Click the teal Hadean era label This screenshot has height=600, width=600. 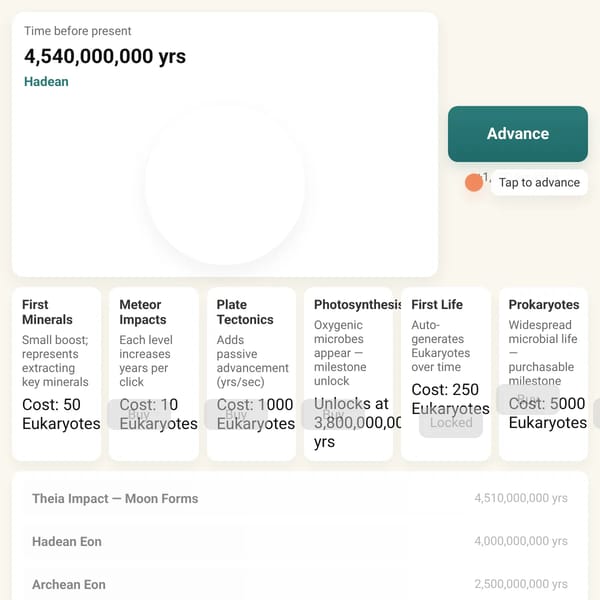46,82
